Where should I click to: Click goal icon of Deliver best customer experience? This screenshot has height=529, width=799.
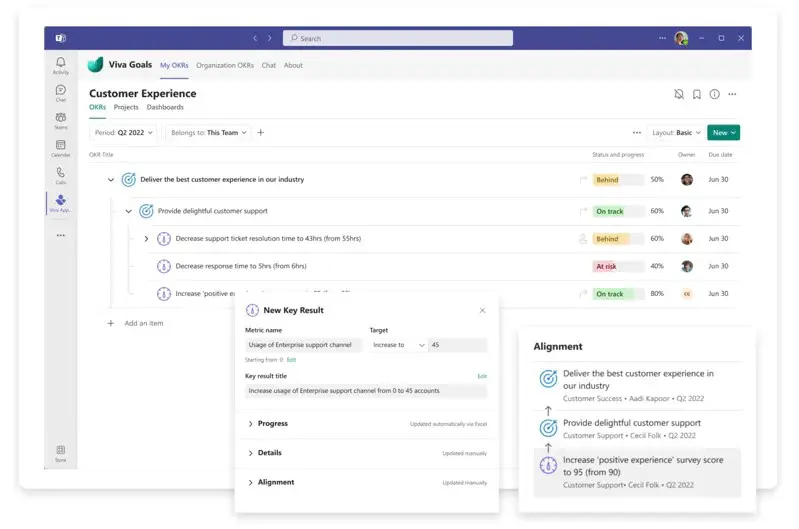128,179
